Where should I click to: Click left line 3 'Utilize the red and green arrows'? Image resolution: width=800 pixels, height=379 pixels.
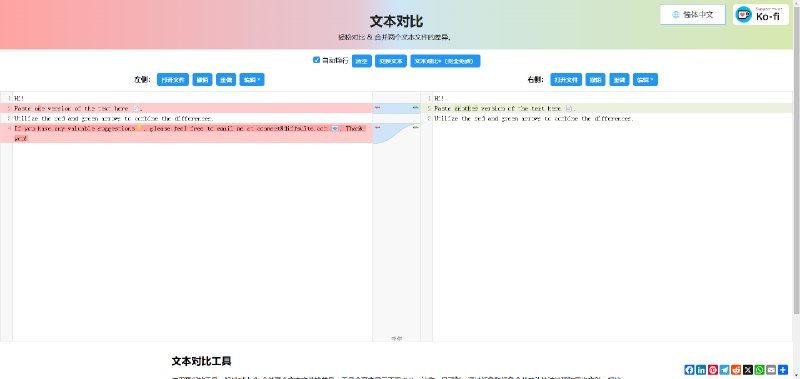pos(113,118)
